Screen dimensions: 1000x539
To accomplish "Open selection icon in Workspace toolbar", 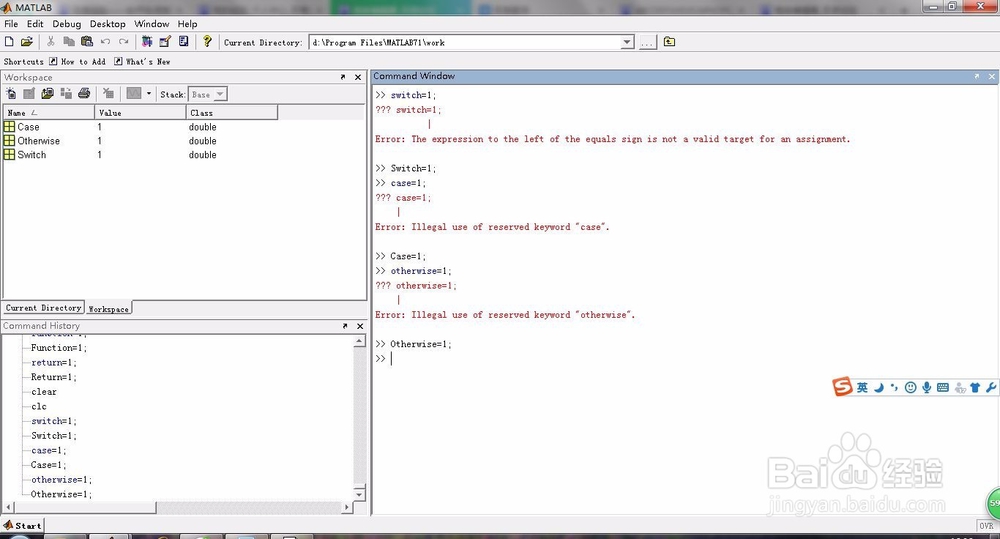I will coord(29,94).
